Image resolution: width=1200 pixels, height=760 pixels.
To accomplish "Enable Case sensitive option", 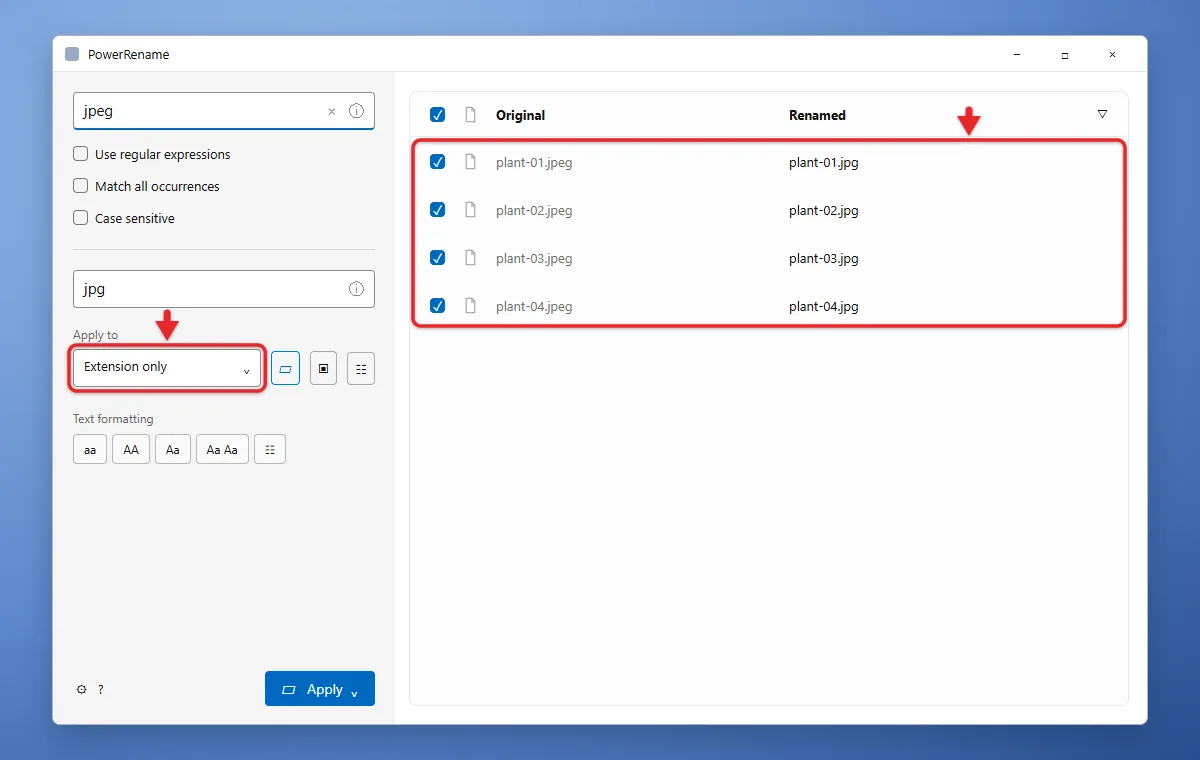I will coord(81,218).
